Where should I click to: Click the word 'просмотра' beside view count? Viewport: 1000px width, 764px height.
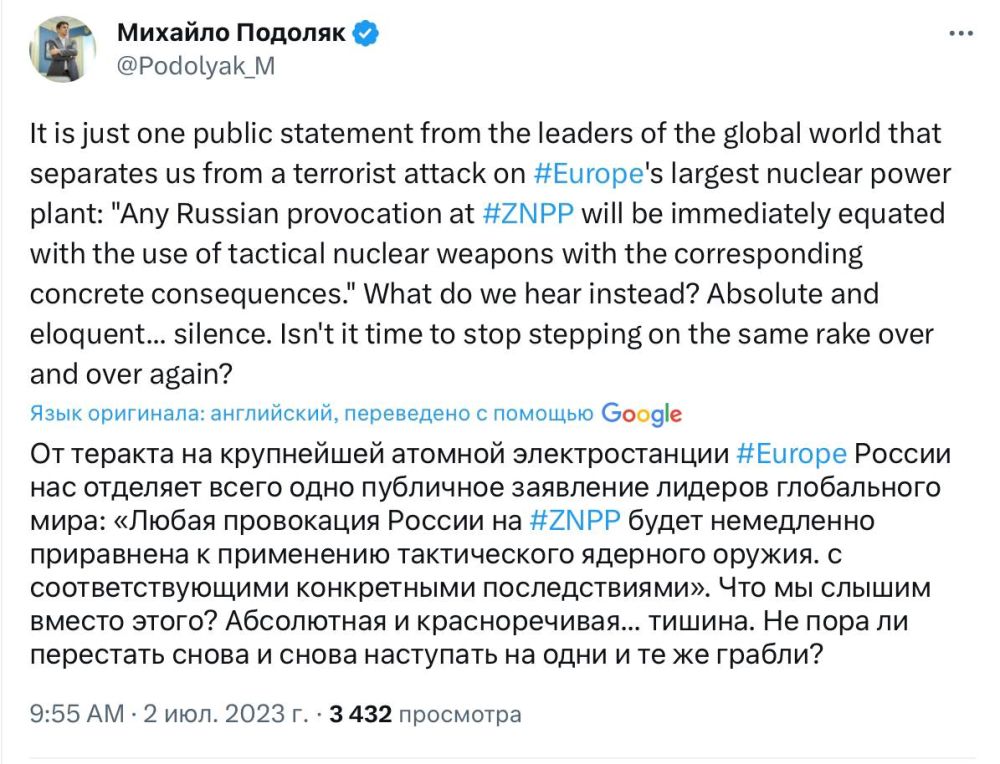click(x=460, y=715)
